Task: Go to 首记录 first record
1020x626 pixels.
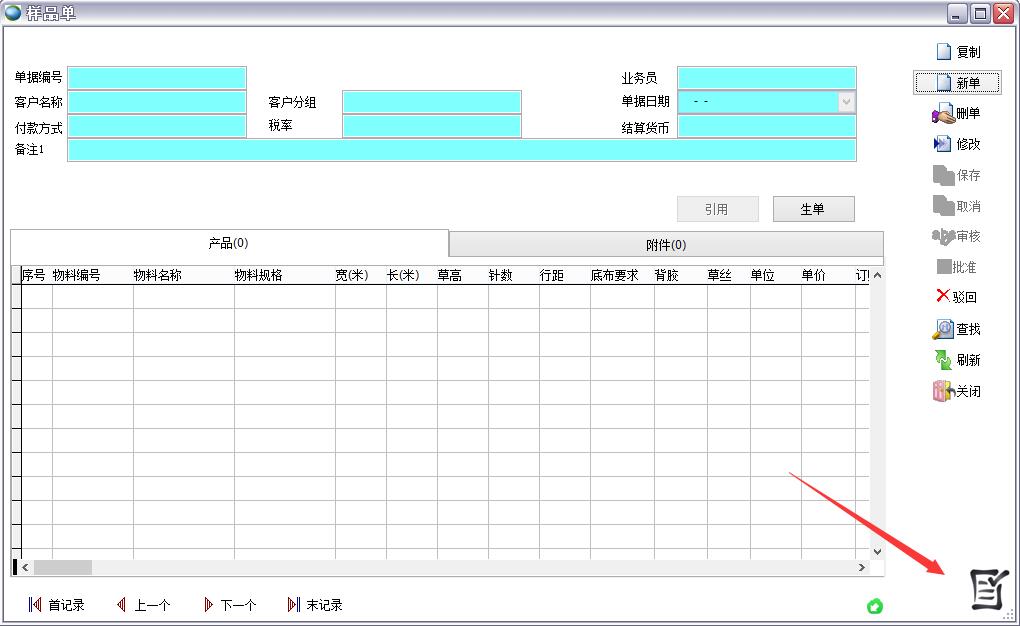Action: [x=56, y=605]
